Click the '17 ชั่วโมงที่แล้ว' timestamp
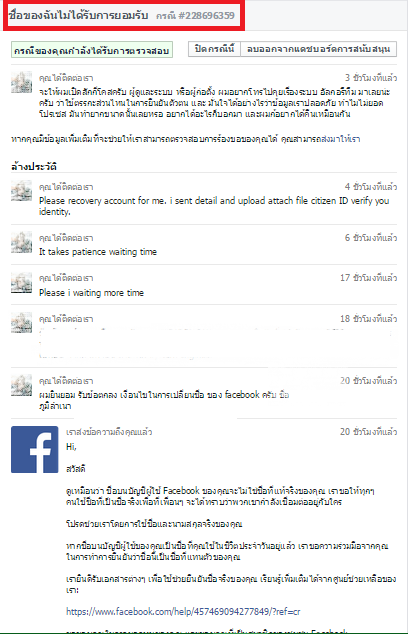The width and height of the screenshot is (408, 634). [368, 278]
